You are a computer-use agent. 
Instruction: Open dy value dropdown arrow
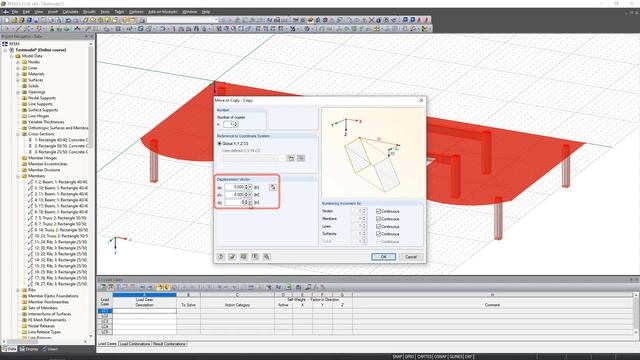(250, 195)
